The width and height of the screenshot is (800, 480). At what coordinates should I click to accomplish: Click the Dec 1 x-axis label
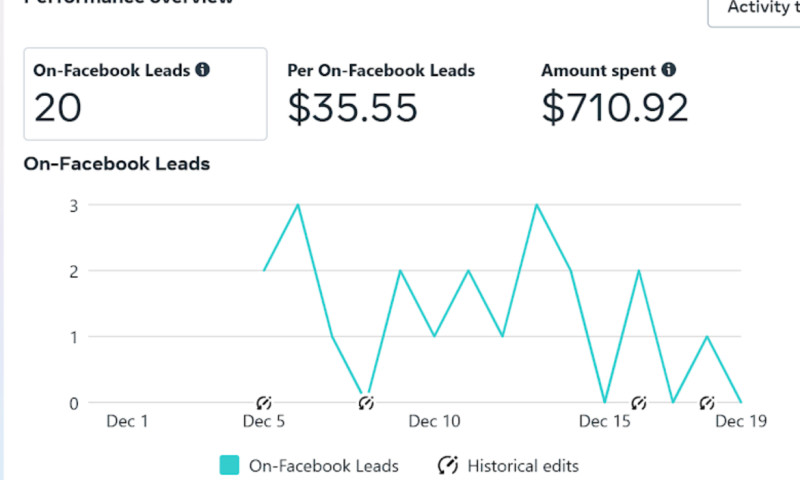tap(127, 422)
